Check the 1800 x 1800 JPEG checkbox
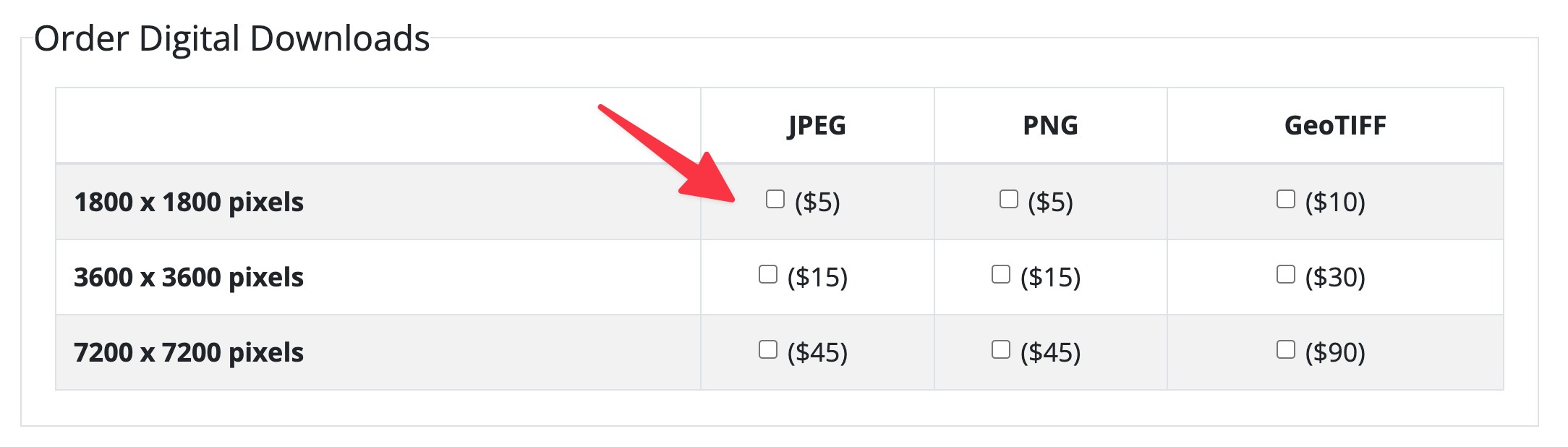The width and height of the screenshot is (1568, 447). pos(775,199)
